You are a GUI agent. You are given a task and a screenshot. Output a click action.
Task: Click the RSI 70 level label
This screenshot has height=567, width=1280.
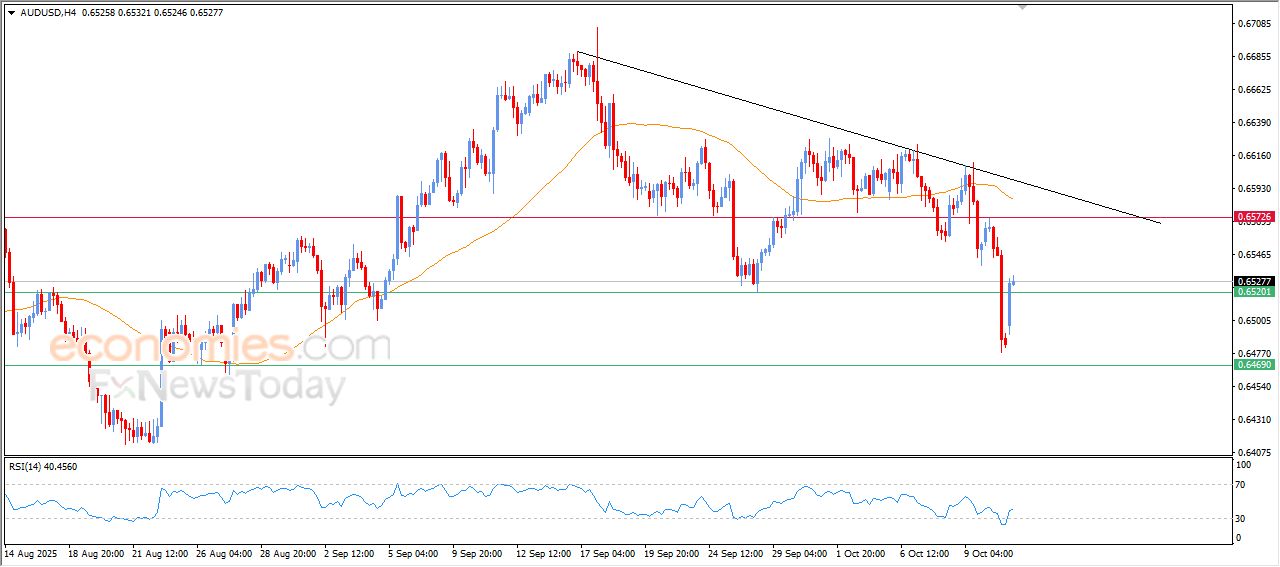(1243, 485)
